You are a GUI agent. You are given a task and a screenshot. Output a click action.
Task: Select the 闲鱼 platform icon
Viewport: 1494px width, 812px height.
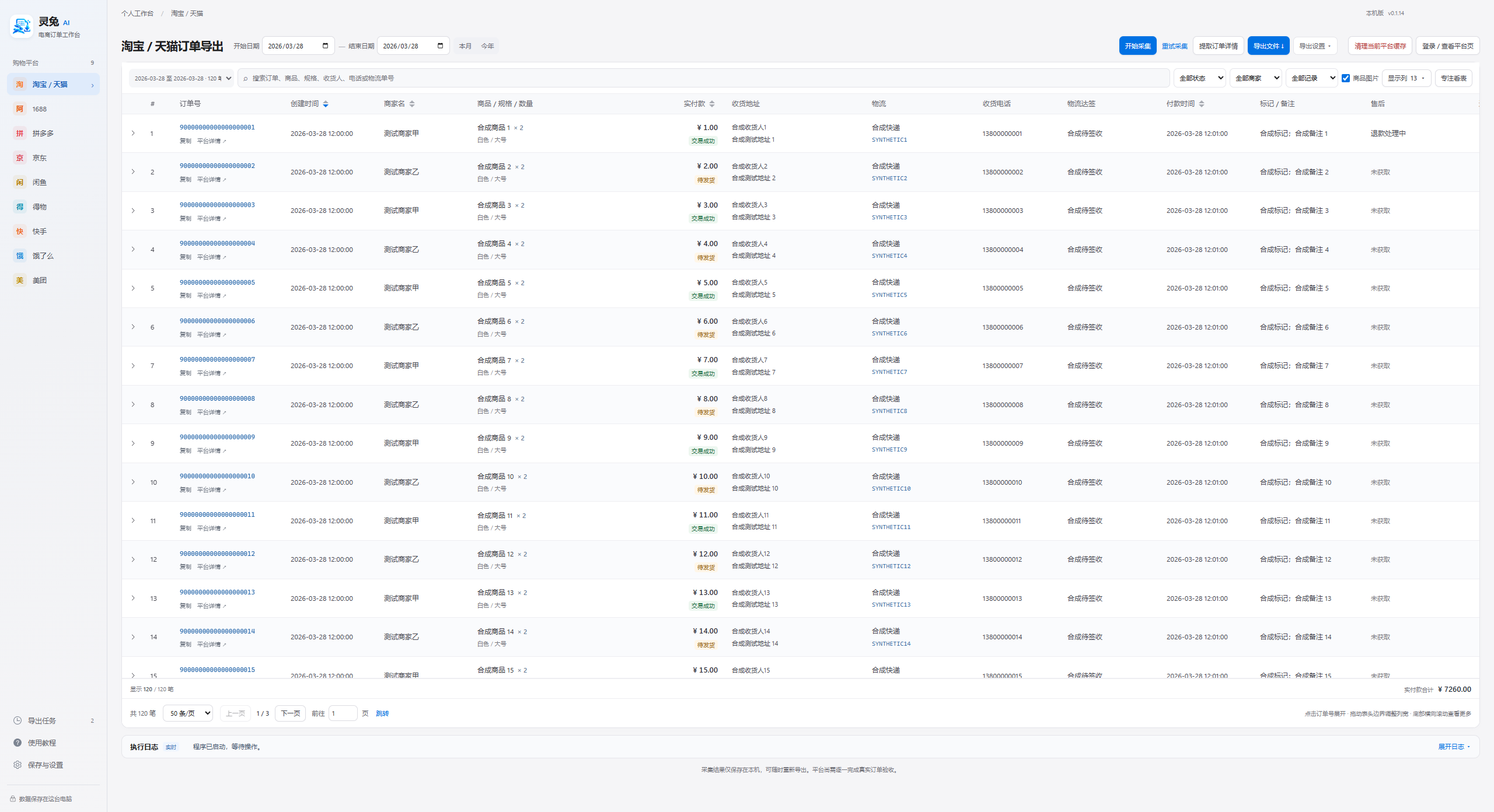(20, 183)
